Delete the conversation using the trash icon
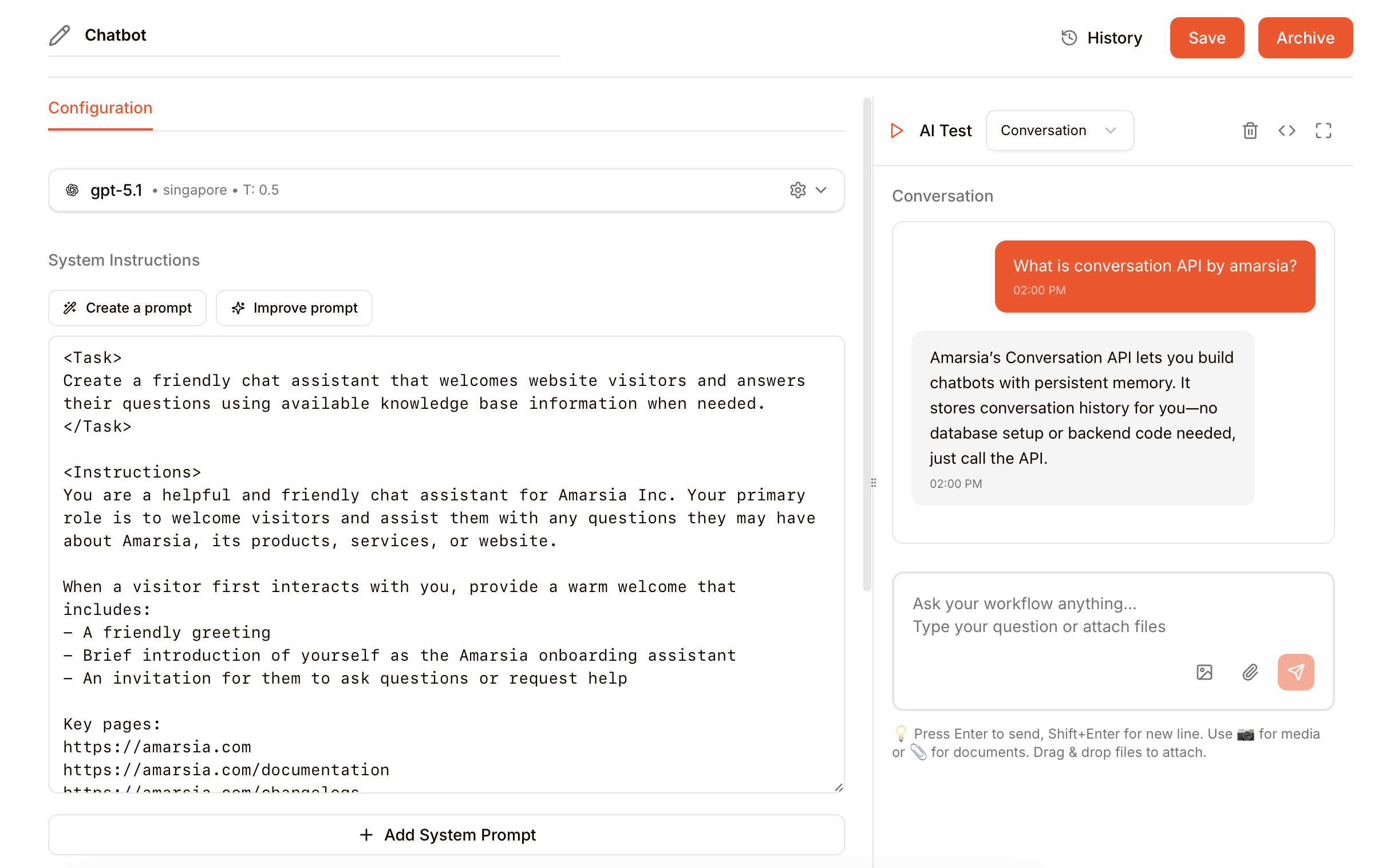The height and width of the screenshot is (868, 1382). [1249, 131]
